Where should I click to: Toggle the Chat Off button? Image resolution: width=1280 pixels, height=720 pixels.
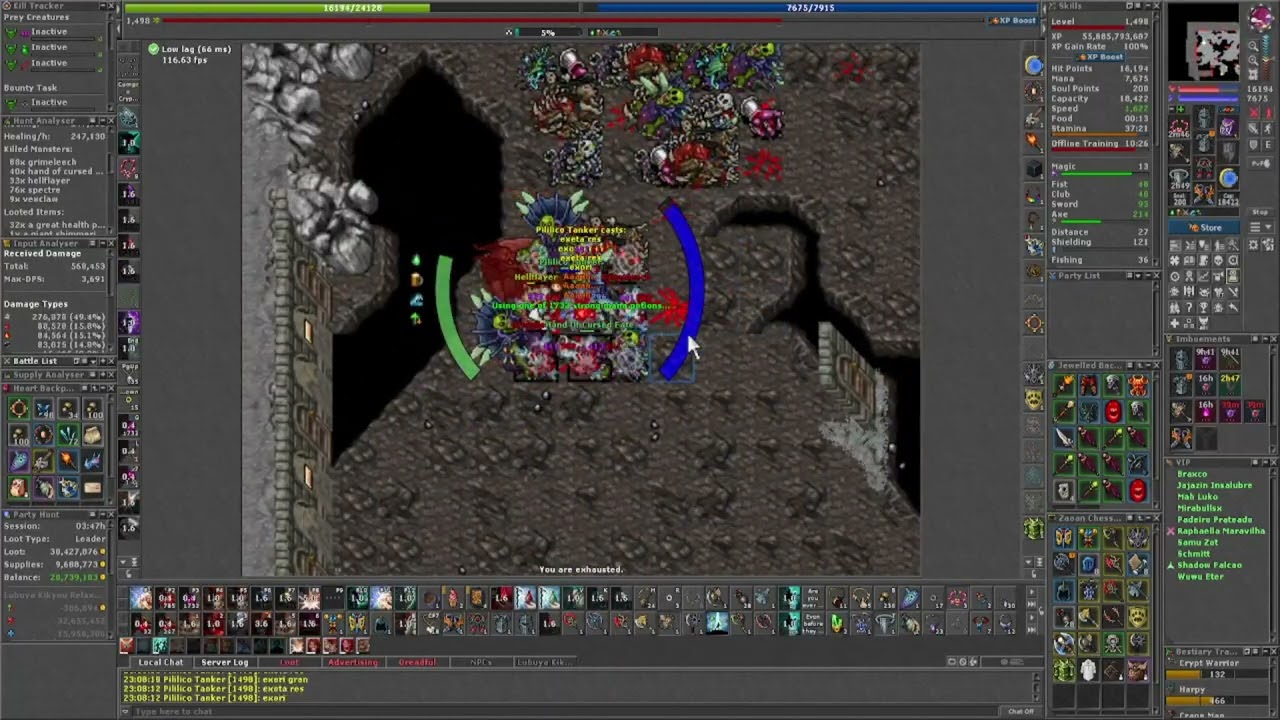[x=1020, y=711]
